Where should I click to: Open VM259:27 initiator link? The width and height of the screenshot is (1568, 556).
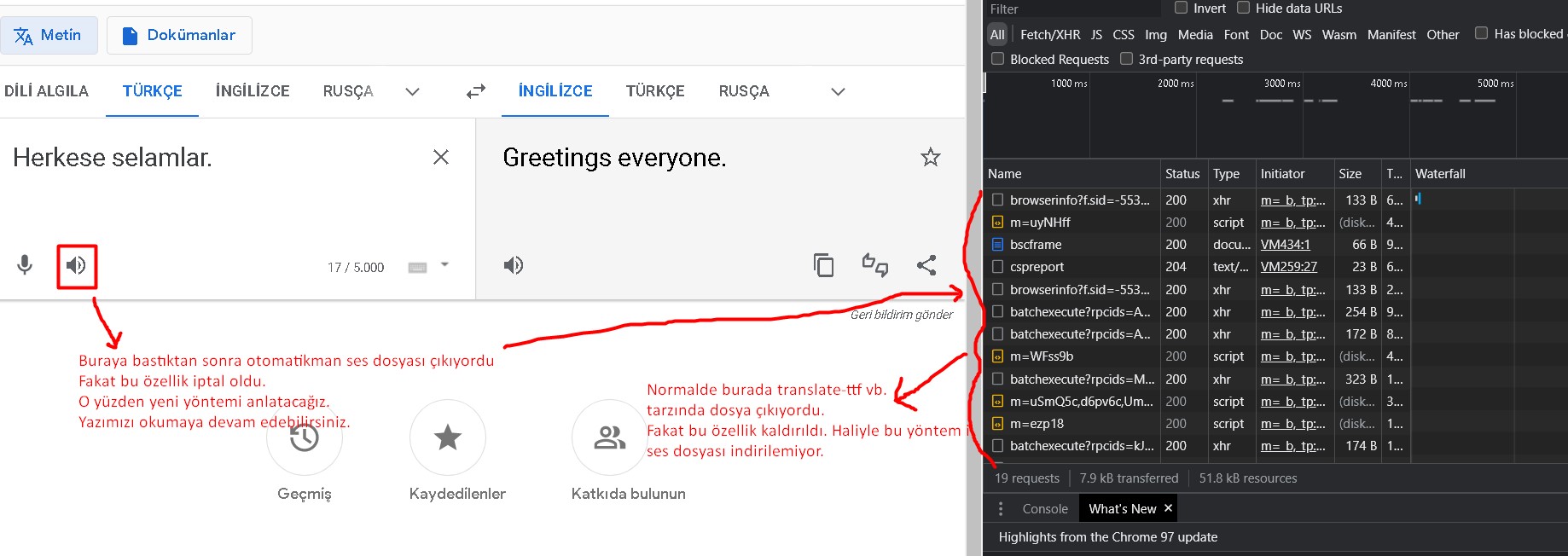(x=1288, y=267)
